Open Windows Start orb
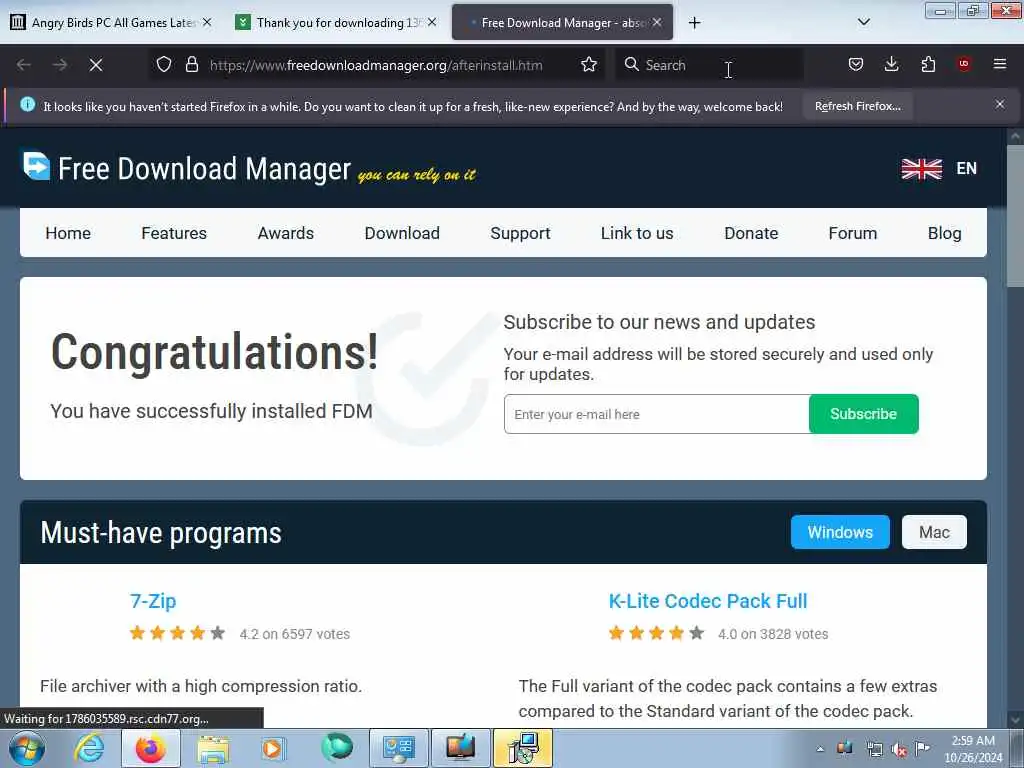 coord(27,748)
